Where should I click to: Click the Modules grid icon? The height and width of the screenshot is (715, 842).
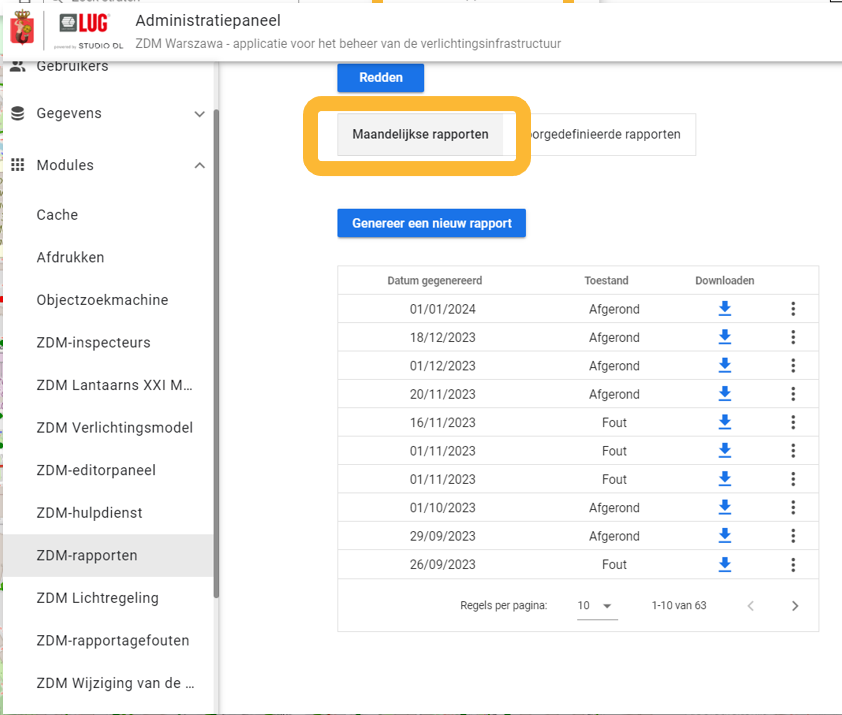(18, 165)
